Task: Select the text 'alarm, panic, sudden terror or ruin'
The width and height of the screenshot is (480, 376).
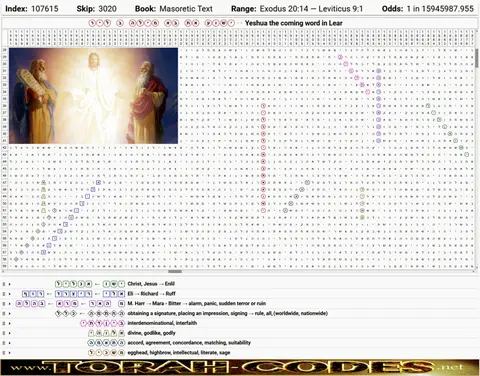Action: coord(227,303)
